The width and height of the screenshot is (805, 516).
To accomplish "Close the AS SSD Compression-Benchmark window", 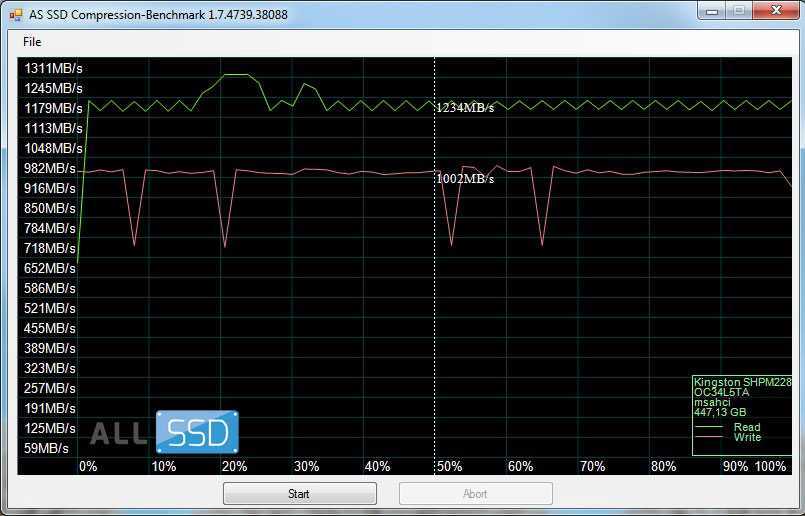I will [x=775, y=11].
